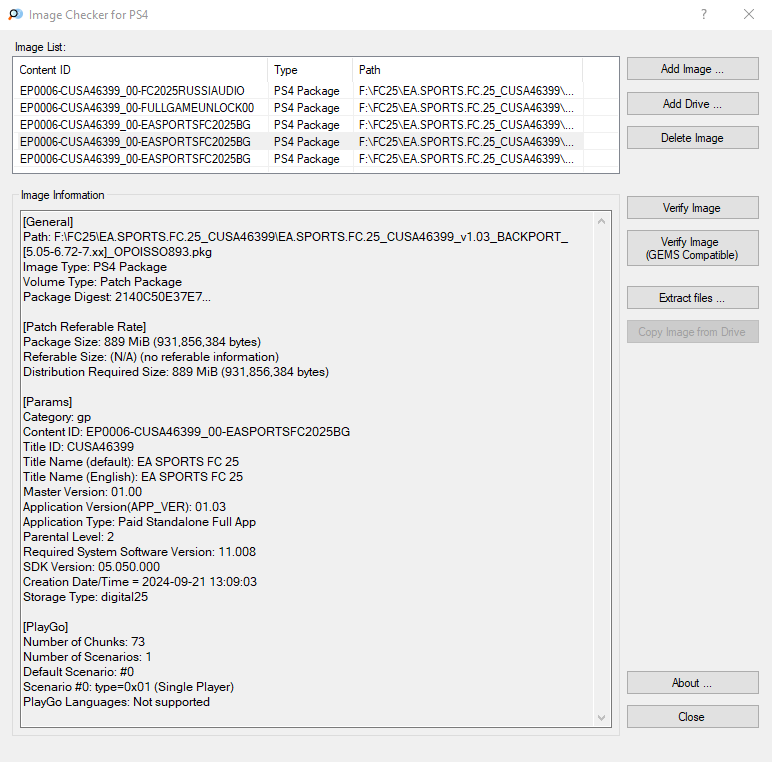
Task: Click Verify Image button
Action: (692, 208)
